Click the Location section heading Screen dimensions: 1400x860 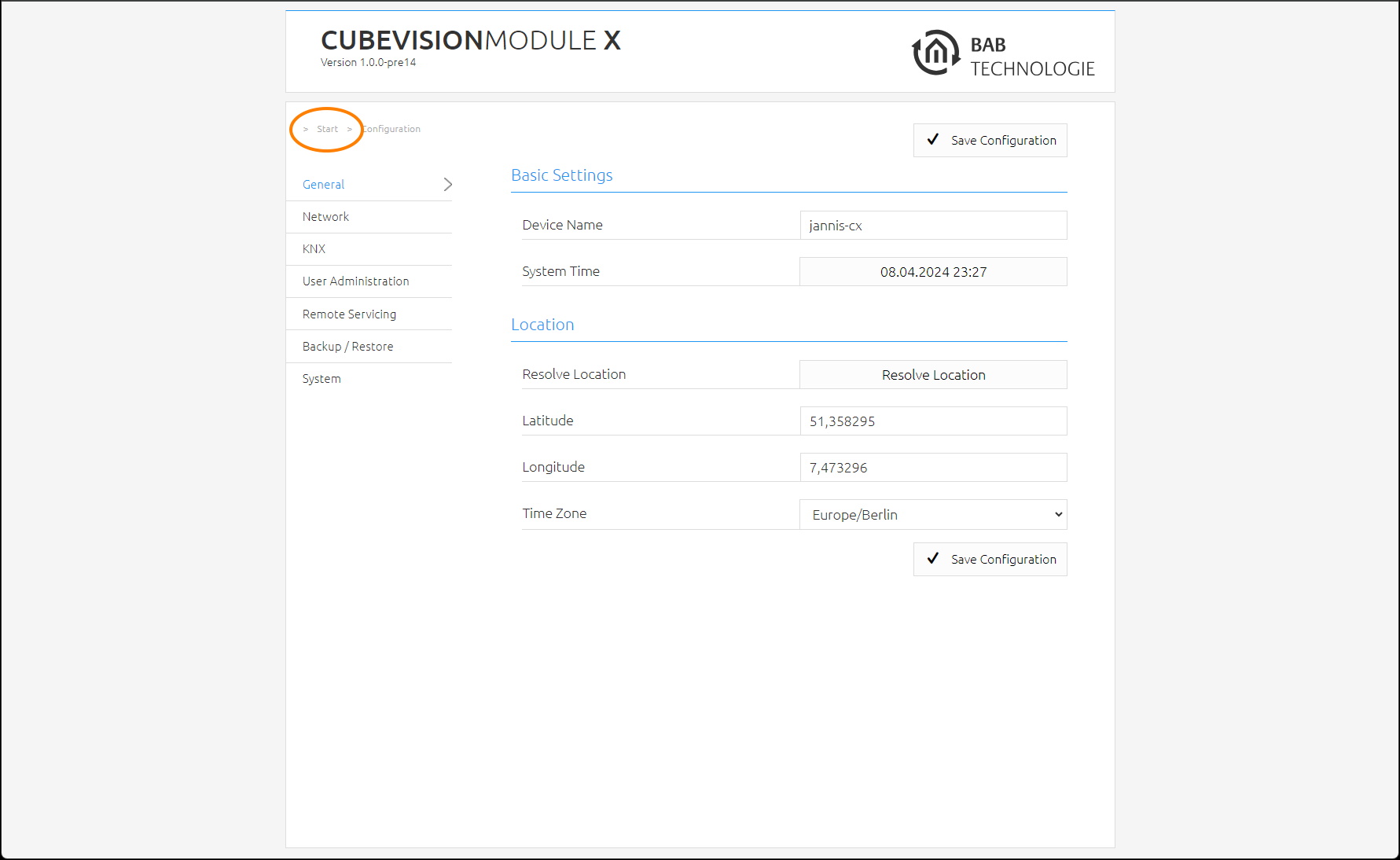point(542,325)
